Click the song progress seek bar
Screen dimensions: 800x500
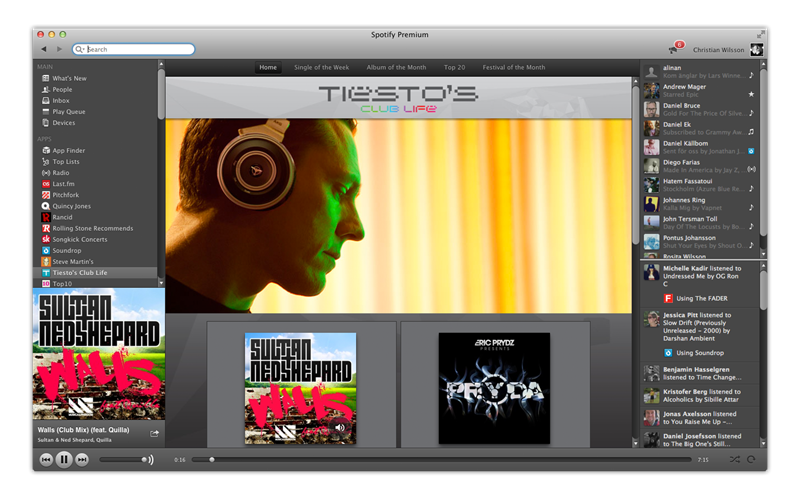(x=440, y=459)
